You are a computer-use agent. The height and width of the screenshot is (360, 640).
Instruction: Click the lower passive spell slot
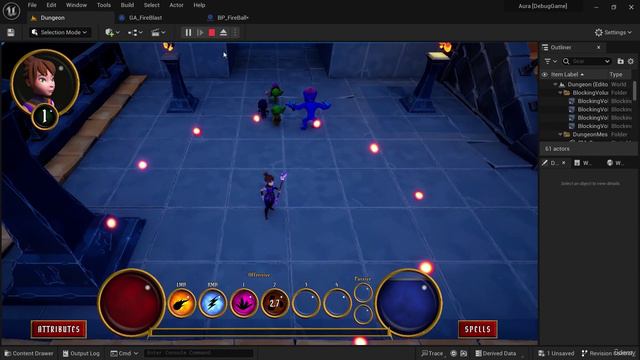(363, 315)
